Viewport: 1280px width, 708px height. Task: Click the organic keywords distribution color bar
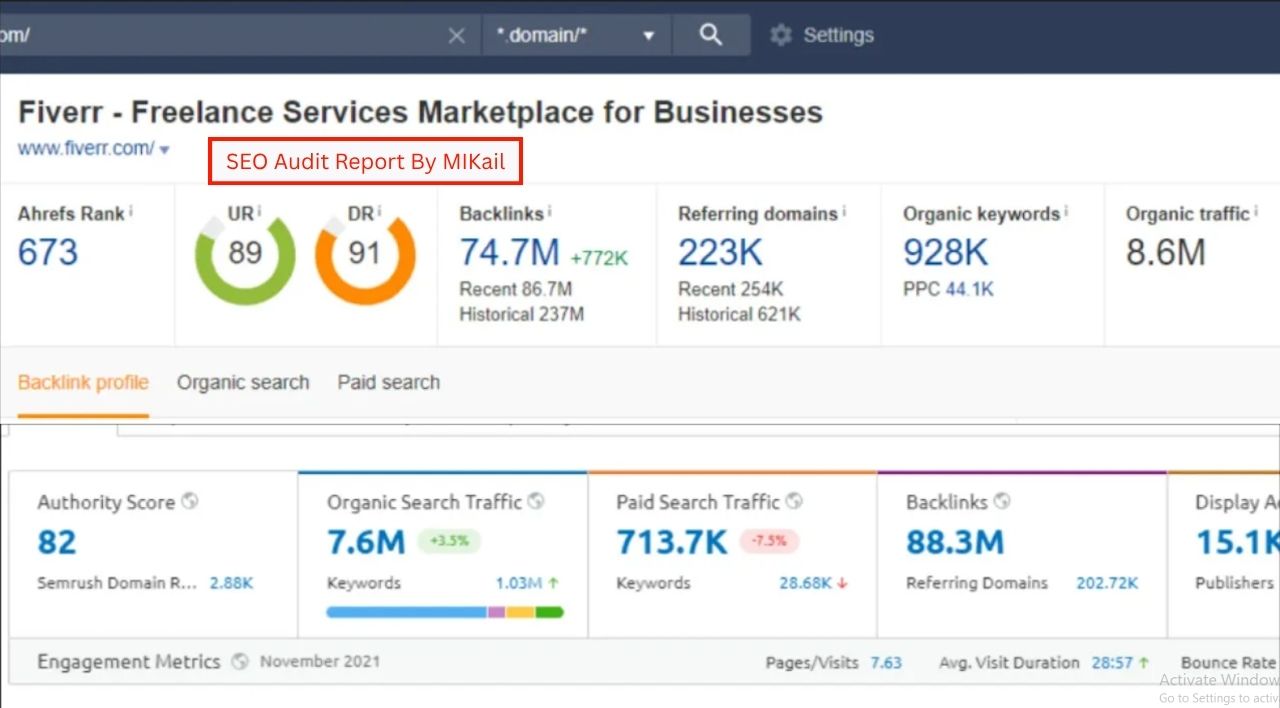445,612
